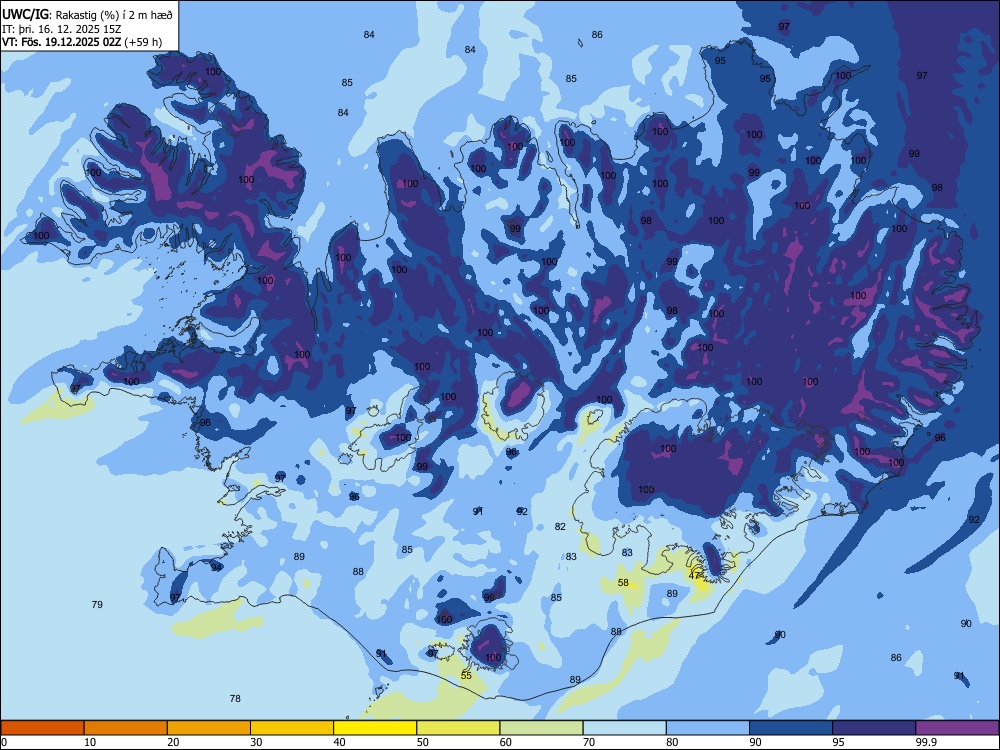
Task: Select the 20–30 legend color block
Action: pyautogui.click(x=209, y=728)
